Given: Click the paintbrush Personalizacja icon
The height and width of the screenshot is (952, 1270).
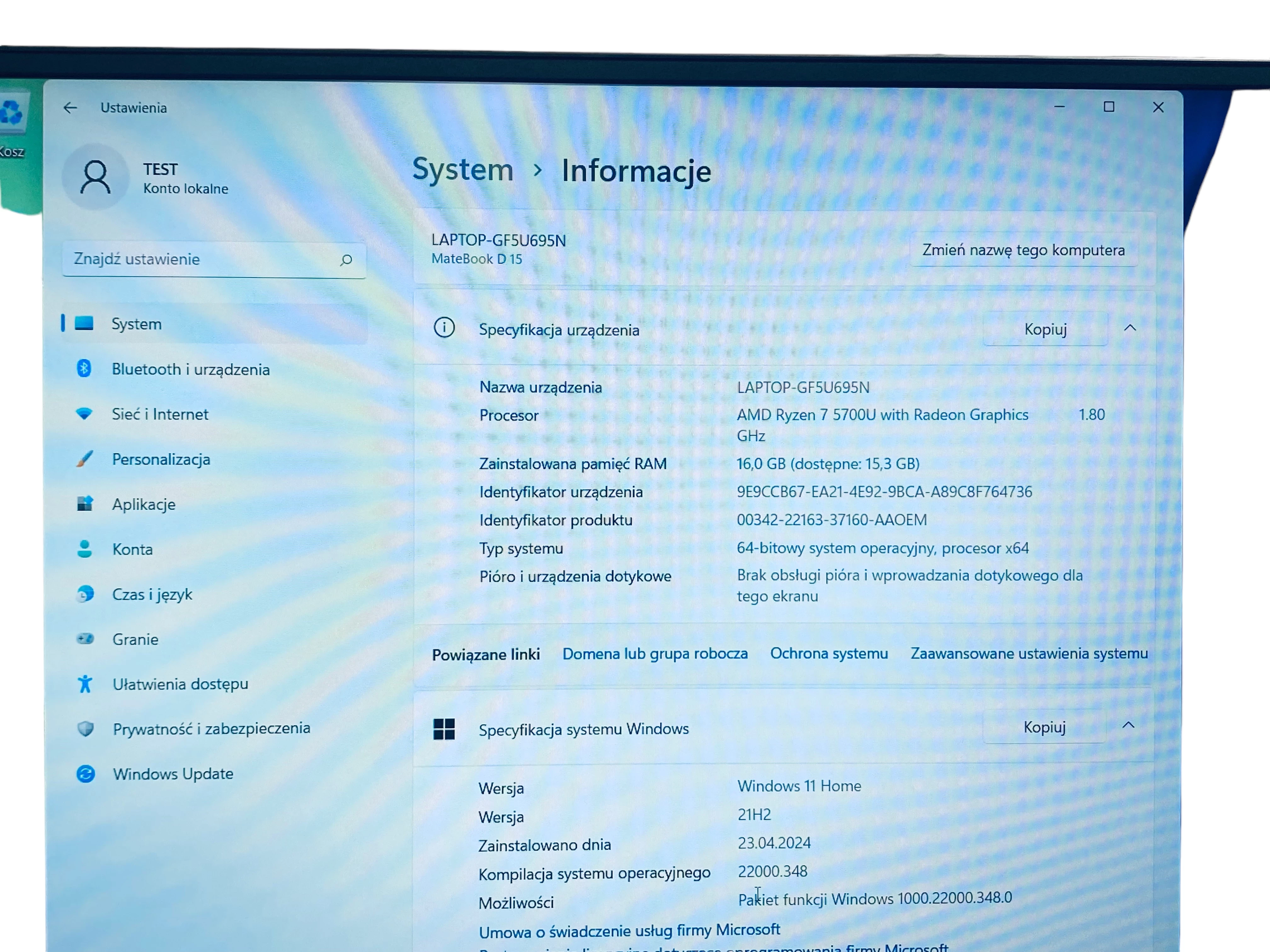Looking at the screenshot, I should click(x=84, y=458).
